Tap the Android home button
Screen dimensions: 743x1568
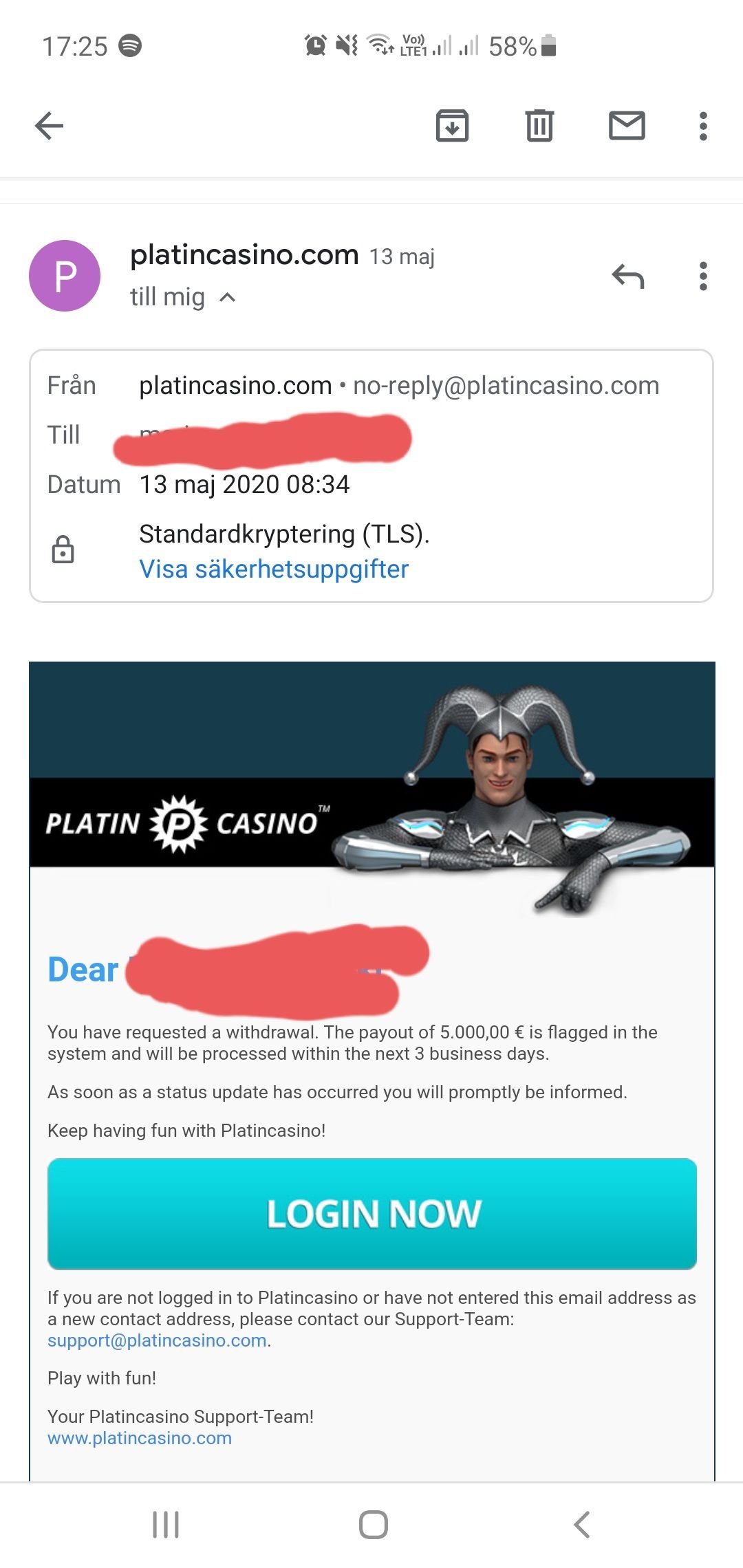click(373, 1525)
